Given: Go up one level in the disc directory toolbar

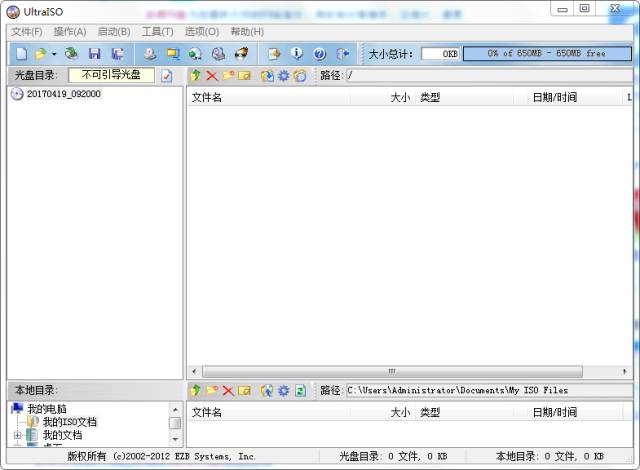Looking at the screenshot, I should (x=196, y=75).
